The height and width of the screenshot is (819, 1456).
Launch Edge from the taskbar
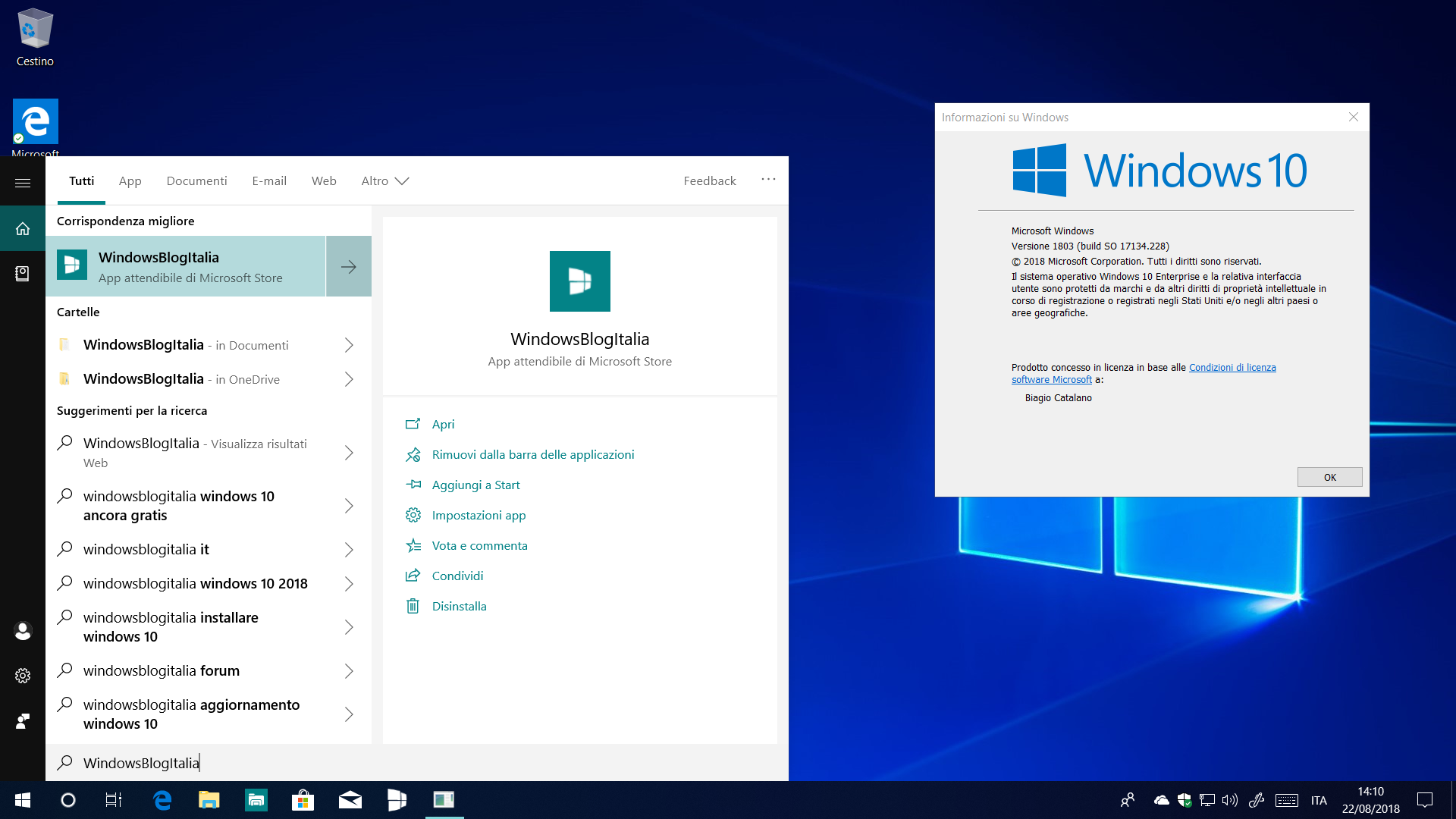pyautogui.click(x=162, y=800)
